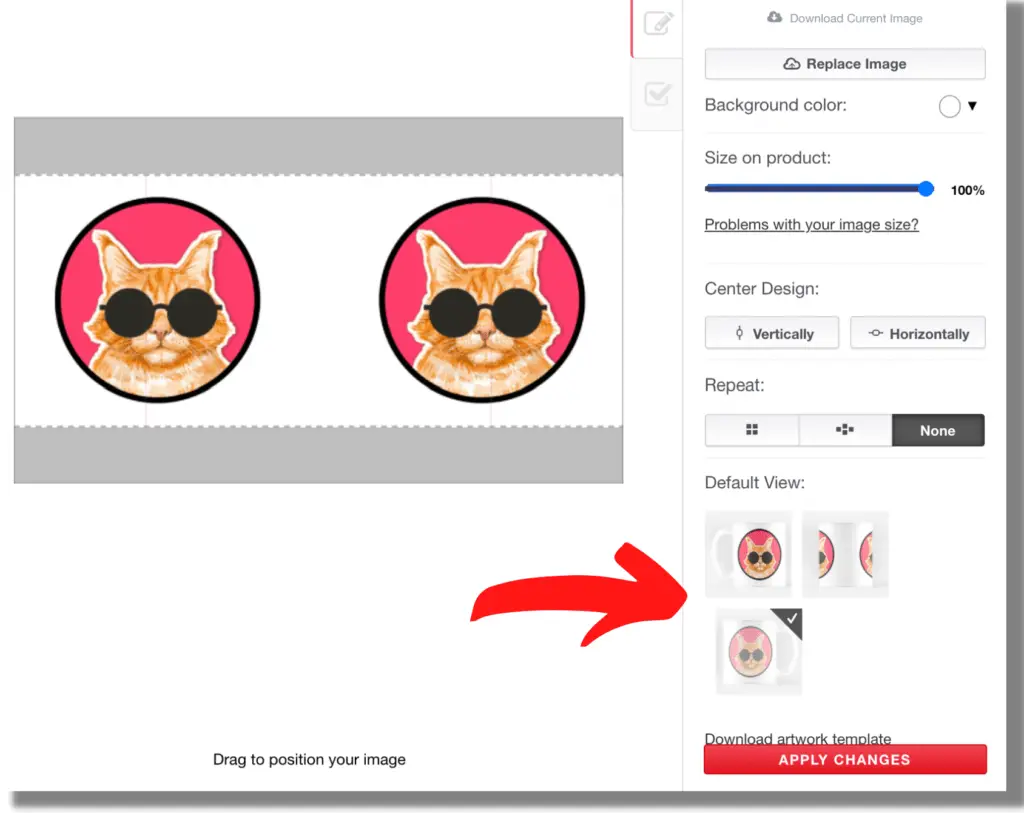Click the size on product slider handle
1024x813 pixels.
coord(925,189)
